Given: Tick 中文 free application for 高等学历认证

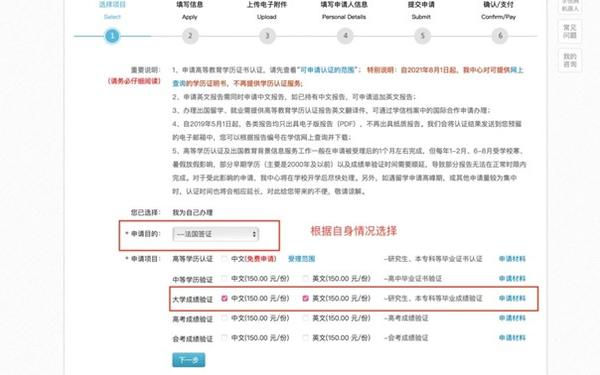Looking at the screenshot, I should pyautogui.click(x=224, y=259).
